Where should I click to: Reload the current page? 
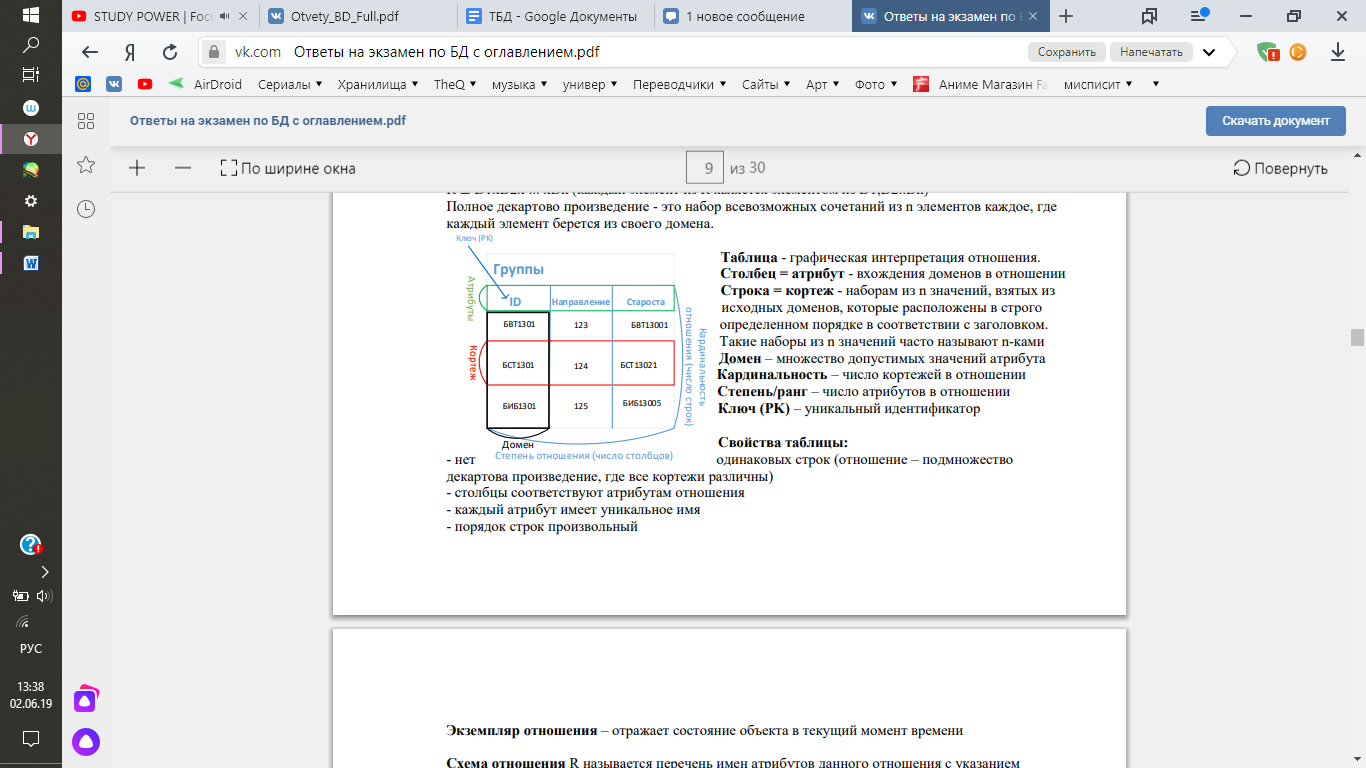click(x=170, y=52)
